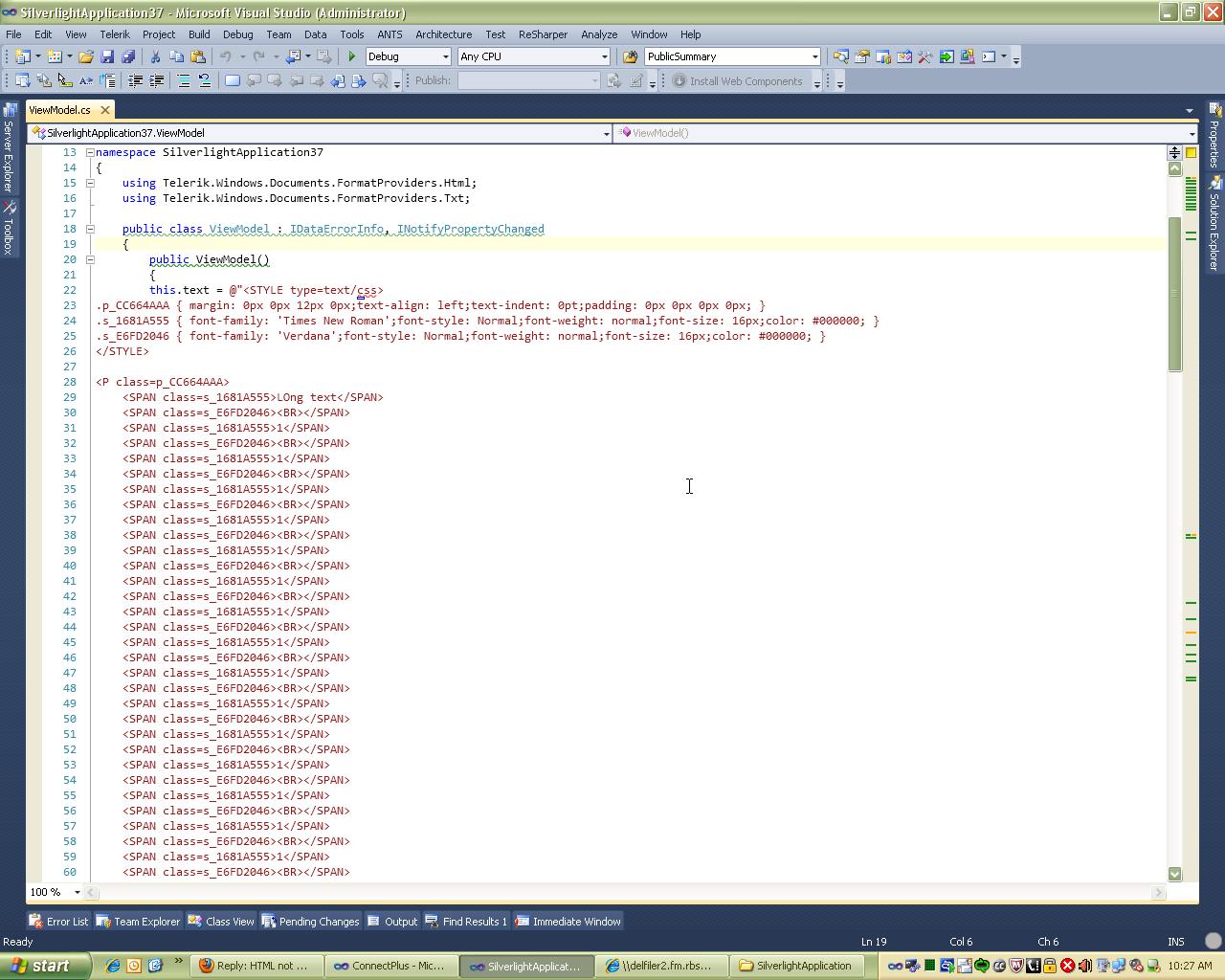Click the Windows start button
The image size is (1225, 980).
pyautogui.click(x=45, y=966)
